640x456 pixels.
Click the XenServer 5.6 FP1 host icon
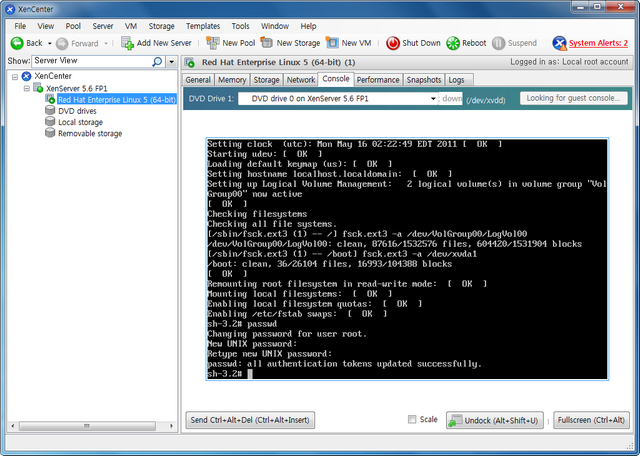(x=38, y=88)
